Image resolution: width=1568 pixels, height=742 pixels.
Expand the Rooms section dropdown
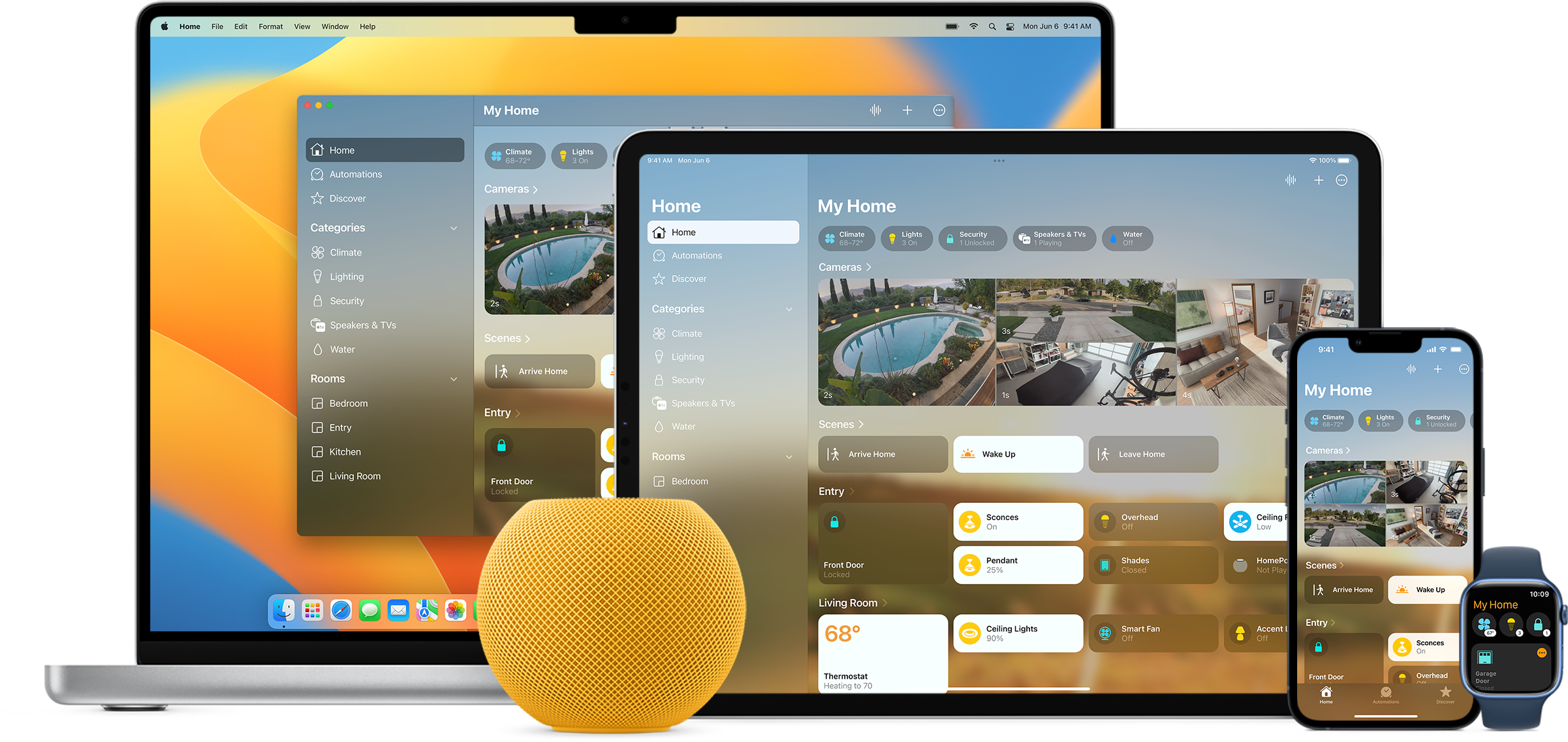(455, 378)
